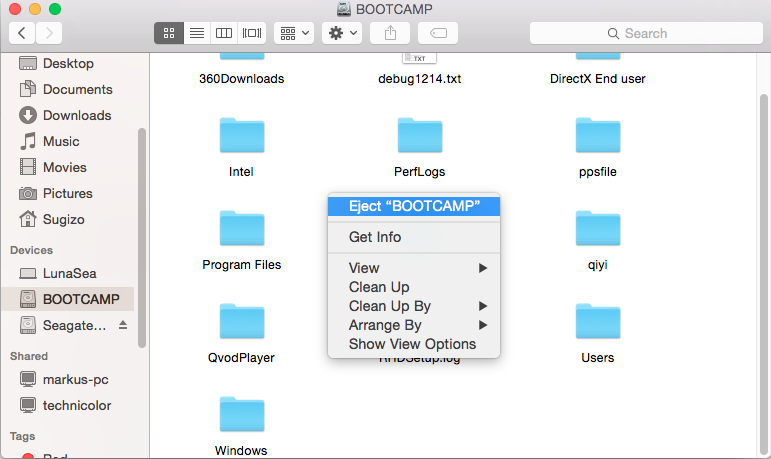Select the Seagate drive in sidebar
This screenshot has width=771, height=459.
click(63, 325)
